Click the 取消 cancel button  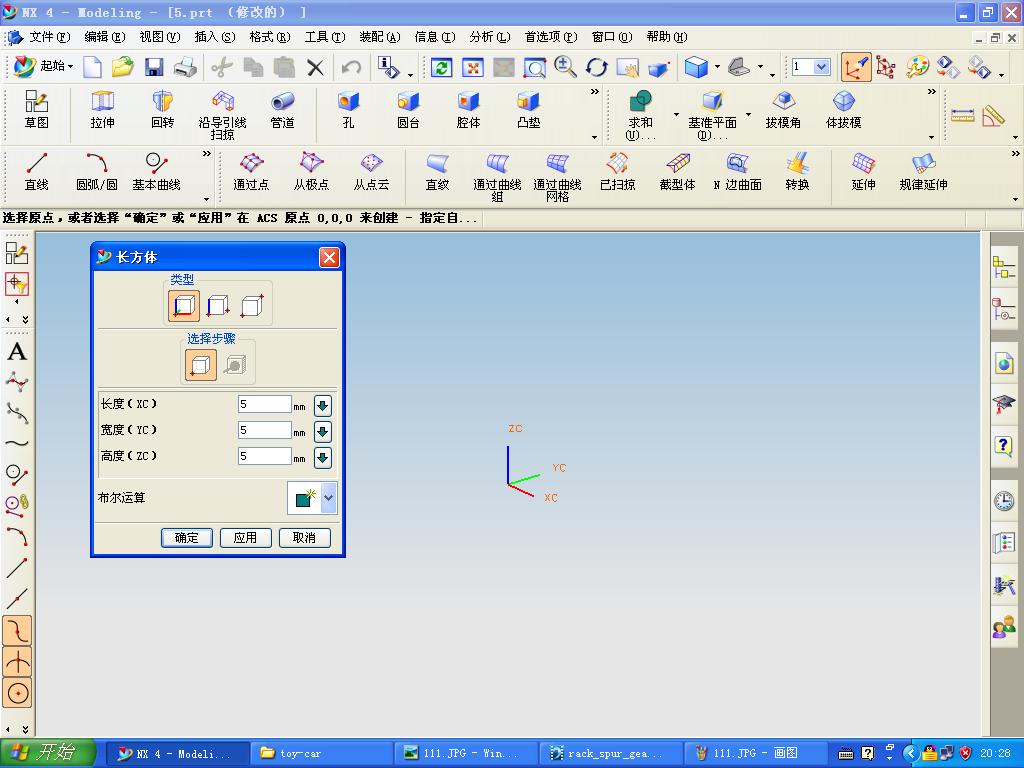point(304,537)
